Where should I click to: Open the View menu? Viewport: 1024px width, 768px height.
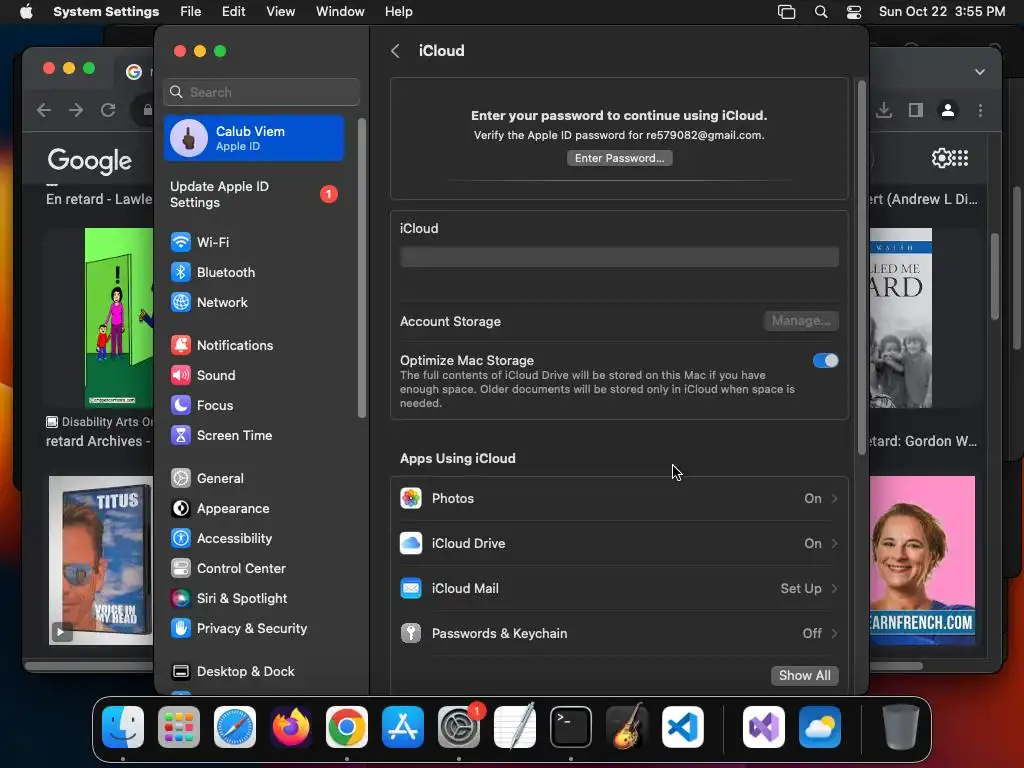280,12
